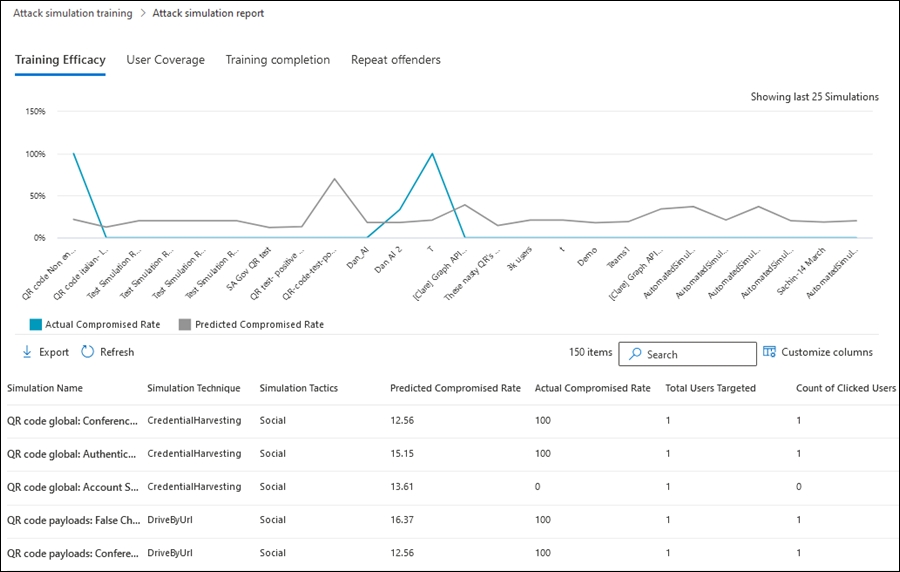This screenshot has height=572, width=900.
Task: Click the Refresh circular arrow icon
Action: tap(88, 352)
